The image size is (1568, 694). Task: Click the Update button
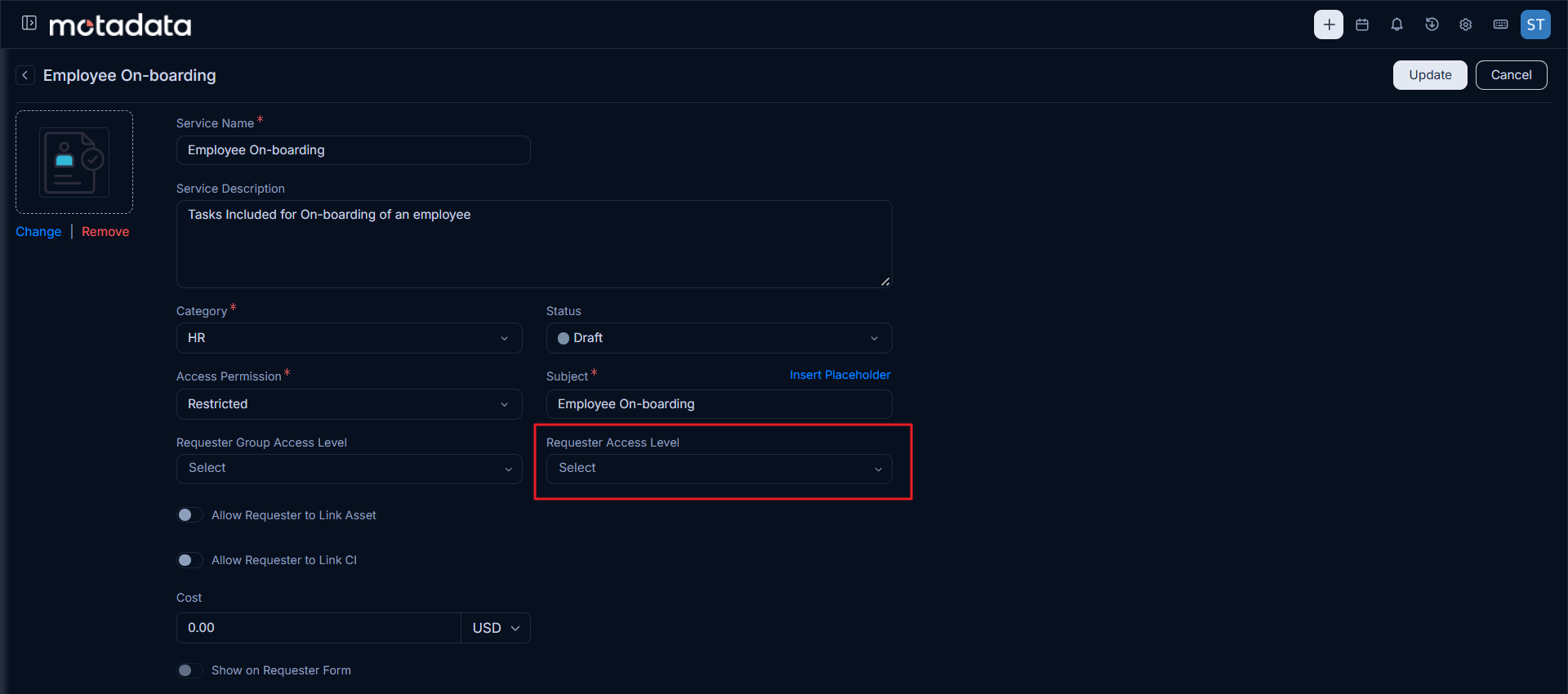[x=1430, y=75]
